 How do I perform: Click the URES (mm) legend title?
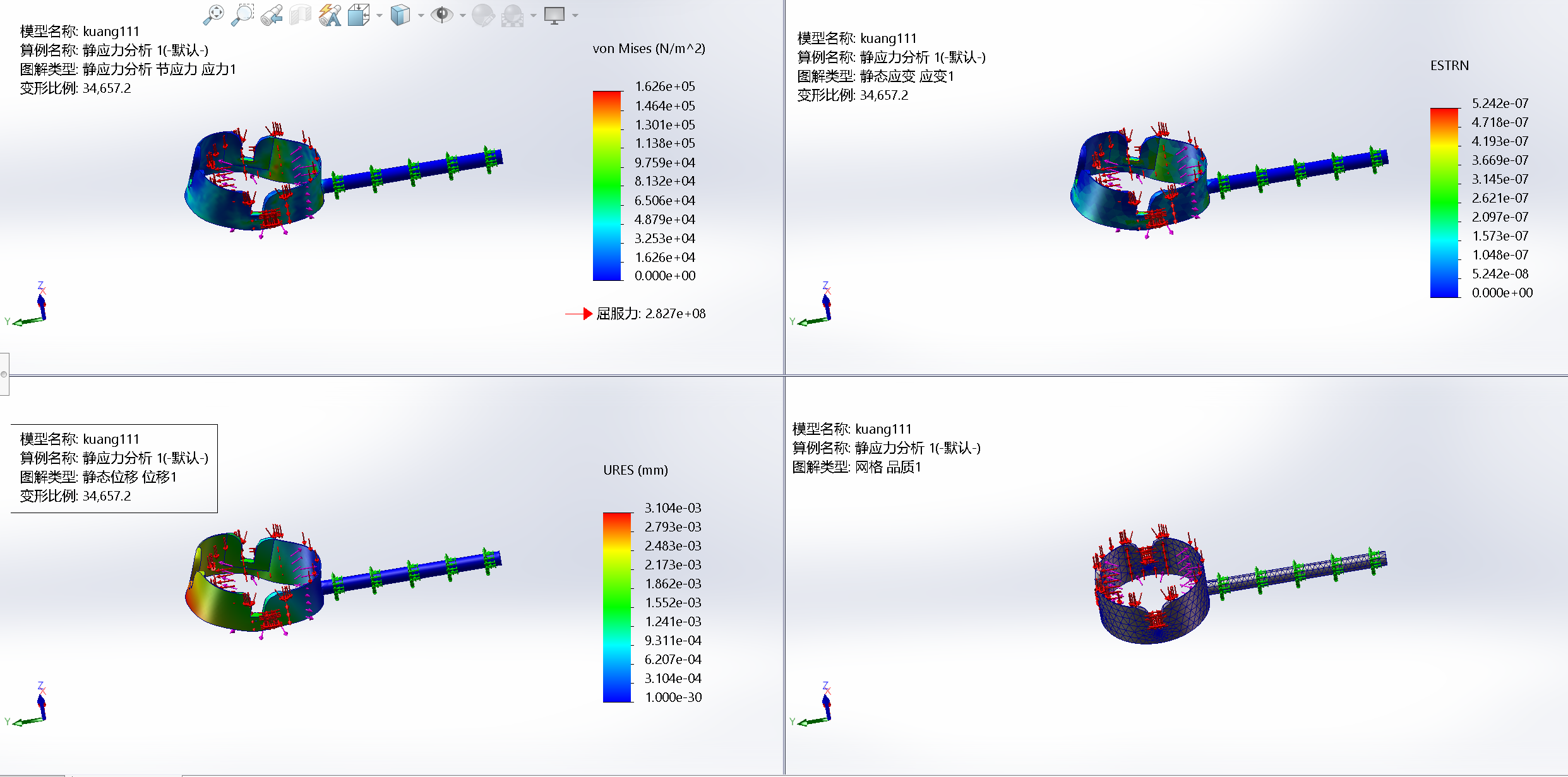click(x=635, y=470)
